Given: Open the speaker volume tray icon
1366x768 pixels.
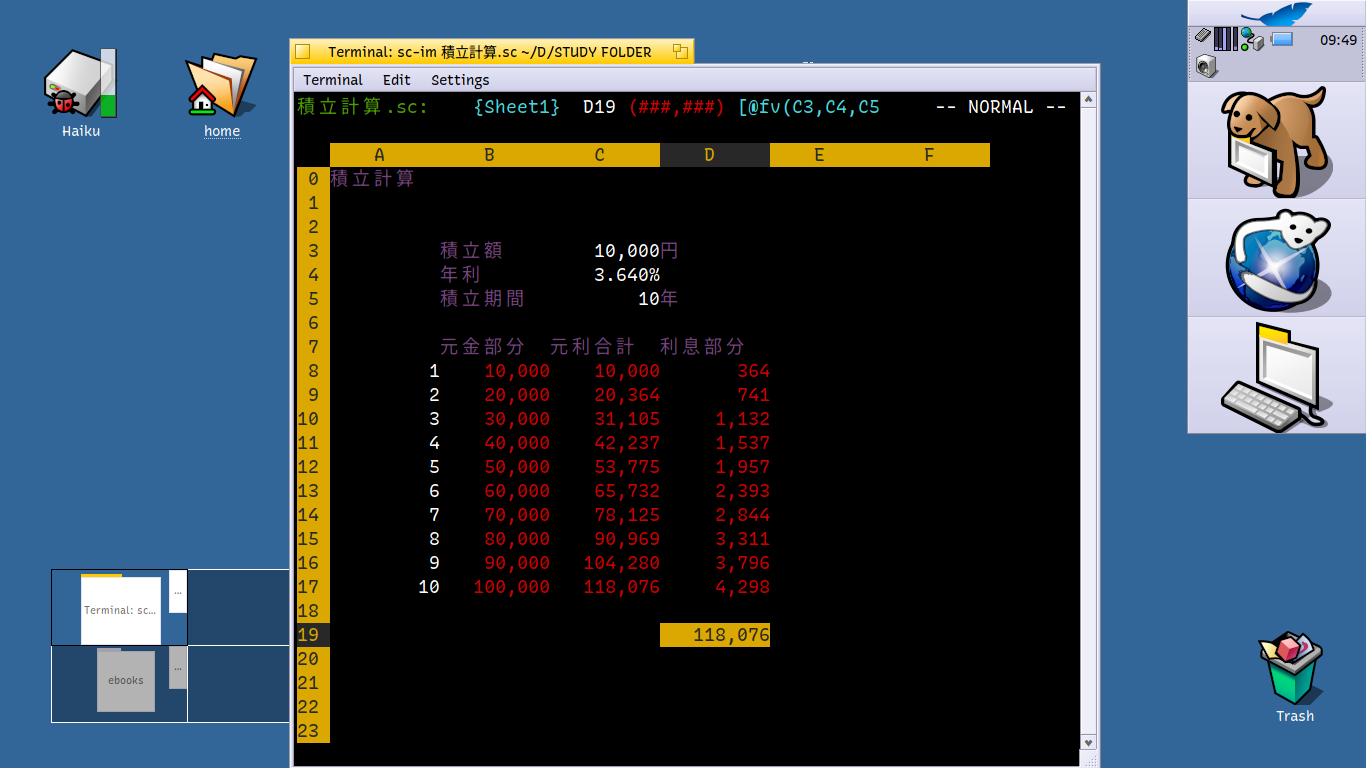Looking at the screenshot, I should click(x=1206, y=67).
